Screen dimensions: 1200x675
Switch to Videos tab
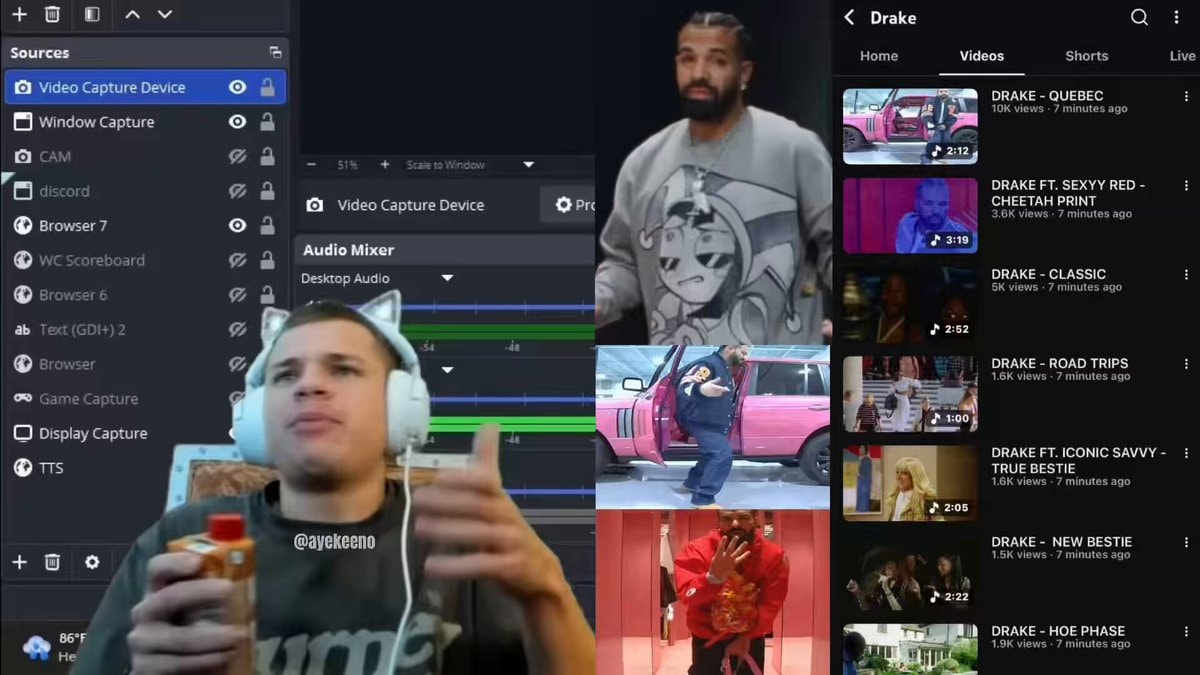tap(982, 56)
